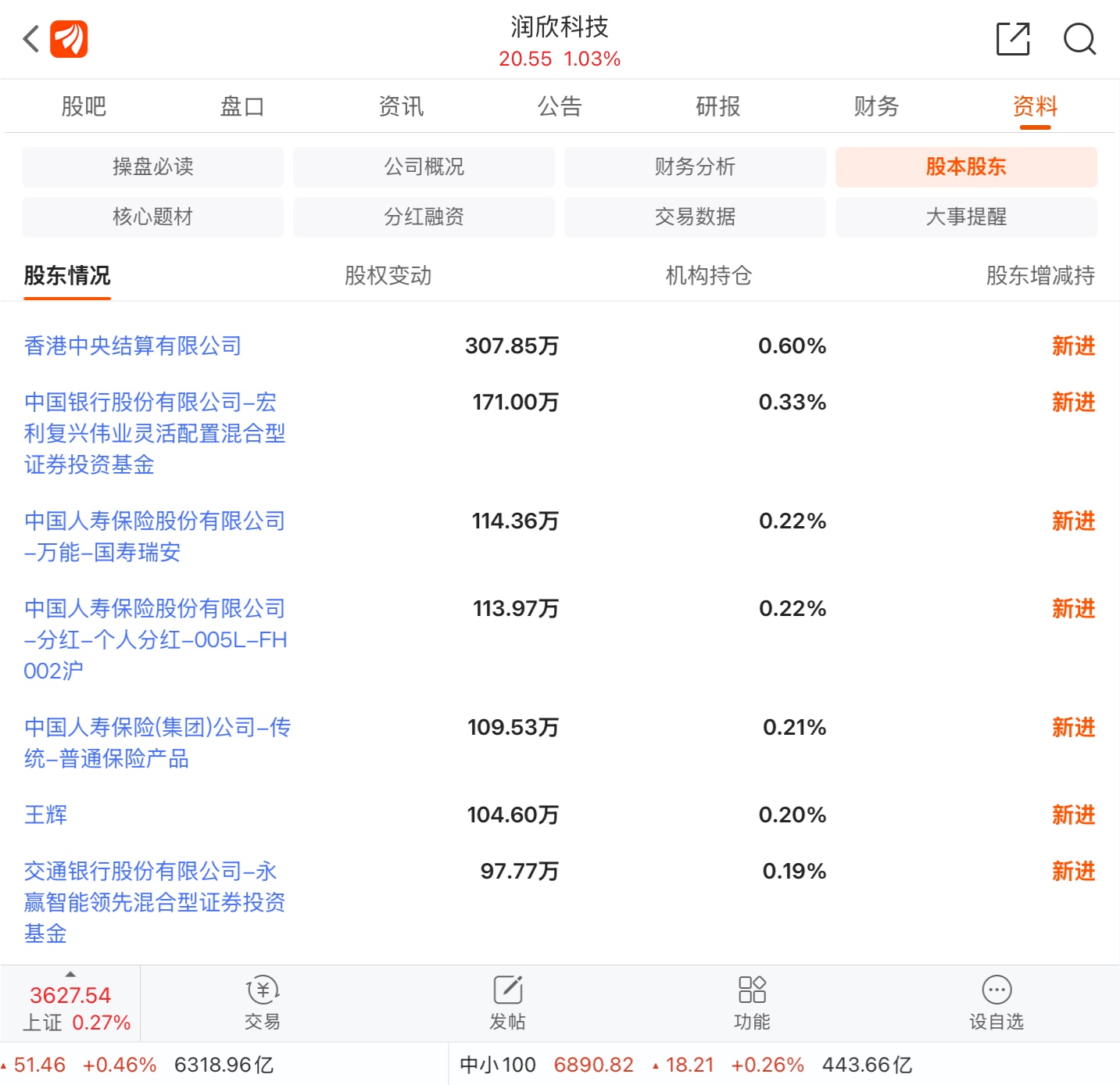
Task: Tap the 307.85万 holding value
Action: [x=512, y=346]
